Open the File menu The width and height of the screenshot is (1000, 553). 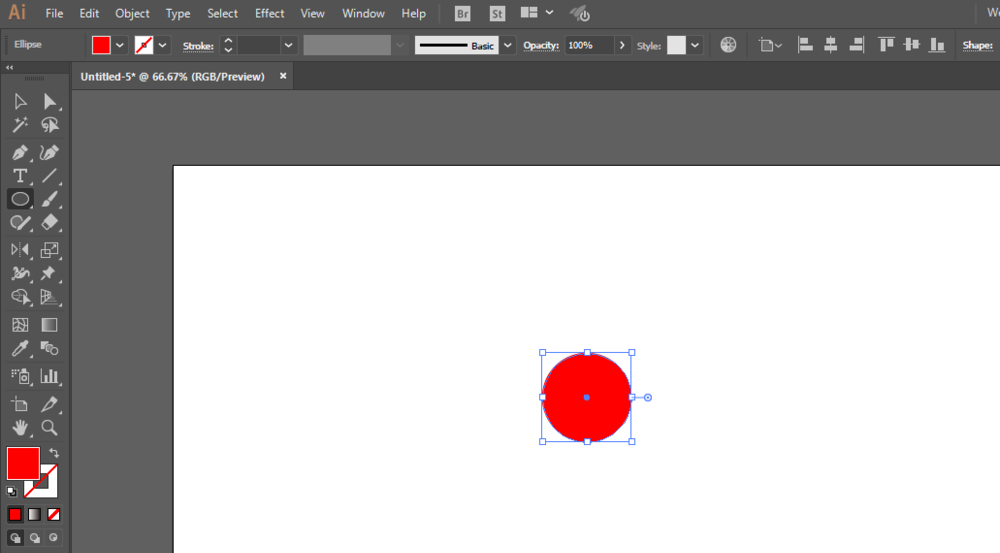54,13
